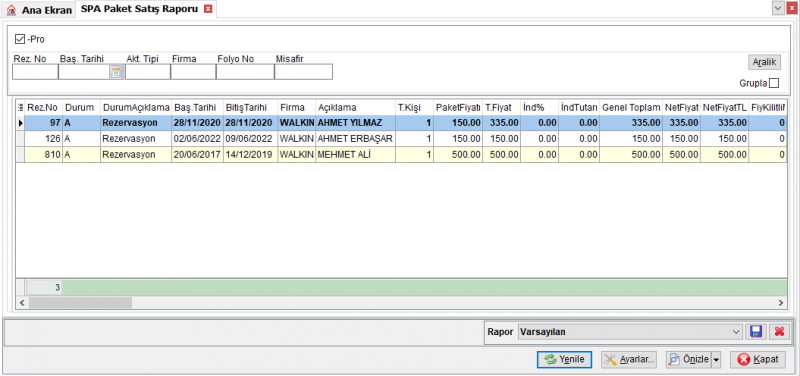Click the Yenile refresh button
This screenshot has width=800, height=376.
pyautogui.click(x=564, y=359)
